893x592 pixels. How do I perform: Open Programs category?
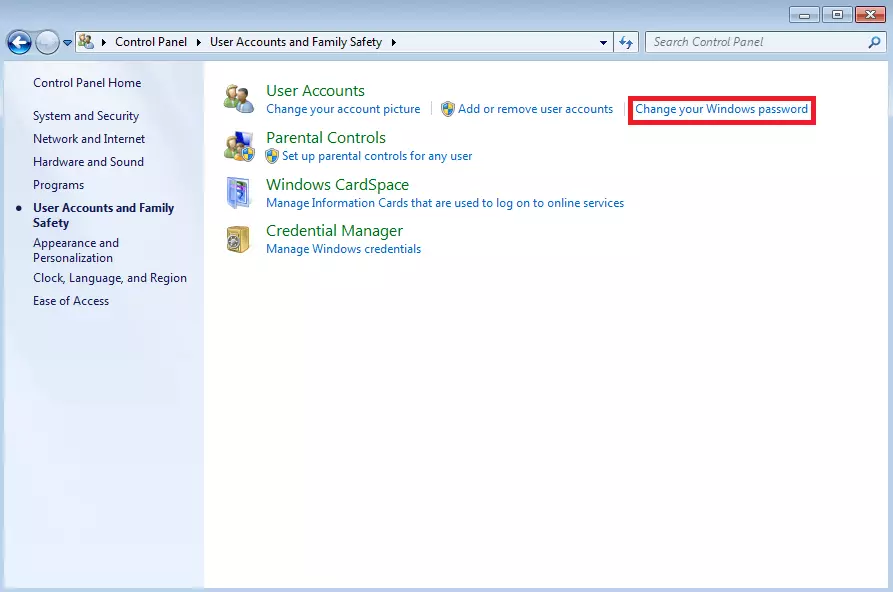pos(59,185)
